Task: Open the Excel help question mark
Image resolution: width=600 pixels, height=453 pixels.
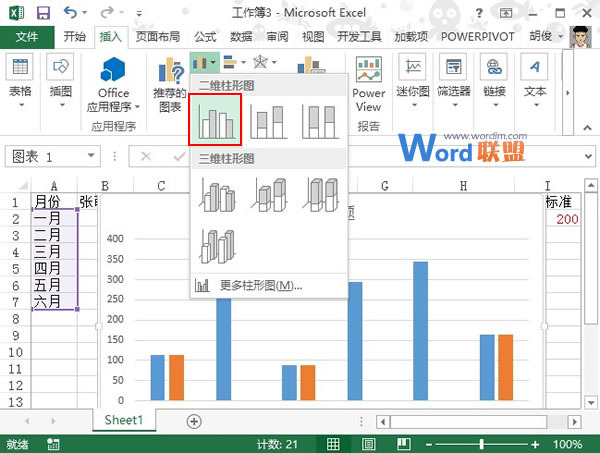Action: coord(479,13)
